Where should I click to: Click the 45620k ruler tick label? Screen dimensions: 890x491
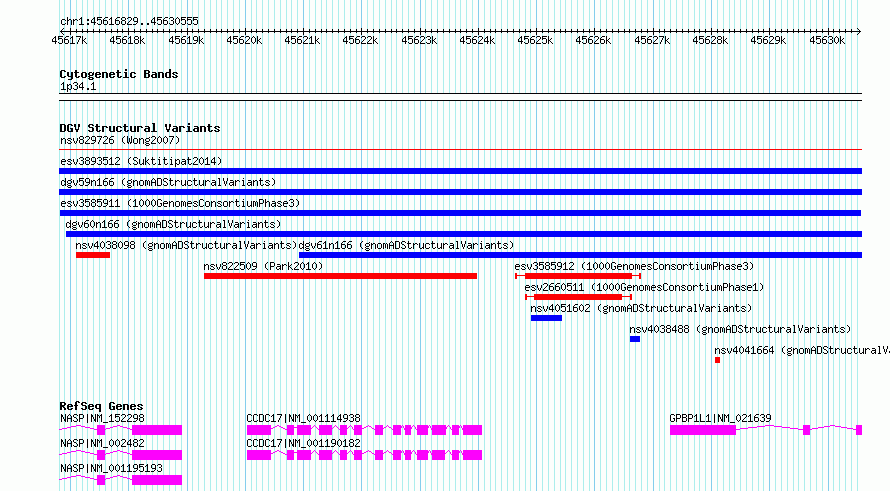click(x=244, y=40)
